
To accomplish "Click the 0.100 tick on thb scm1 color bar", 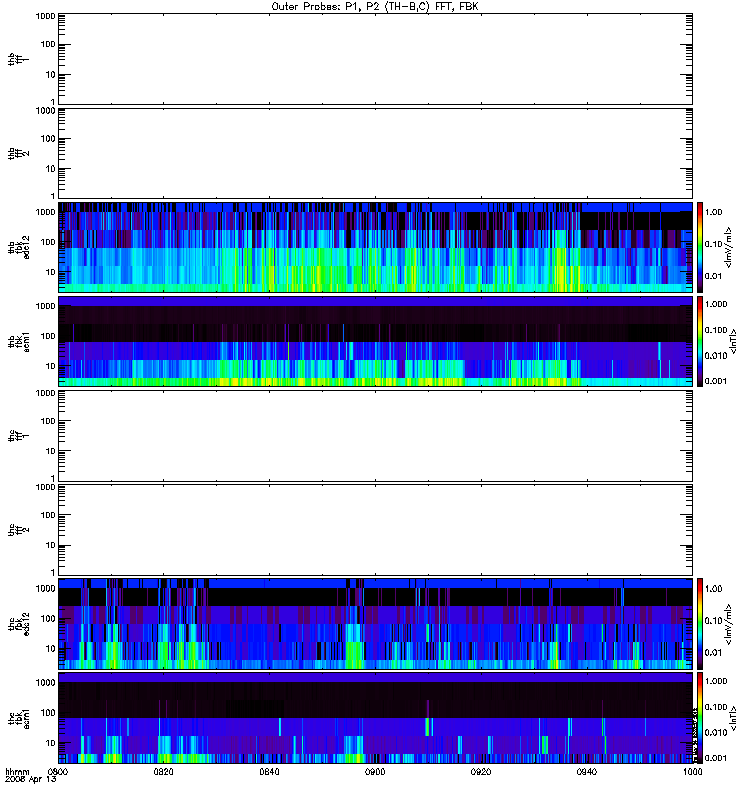I will click(716, 330).
